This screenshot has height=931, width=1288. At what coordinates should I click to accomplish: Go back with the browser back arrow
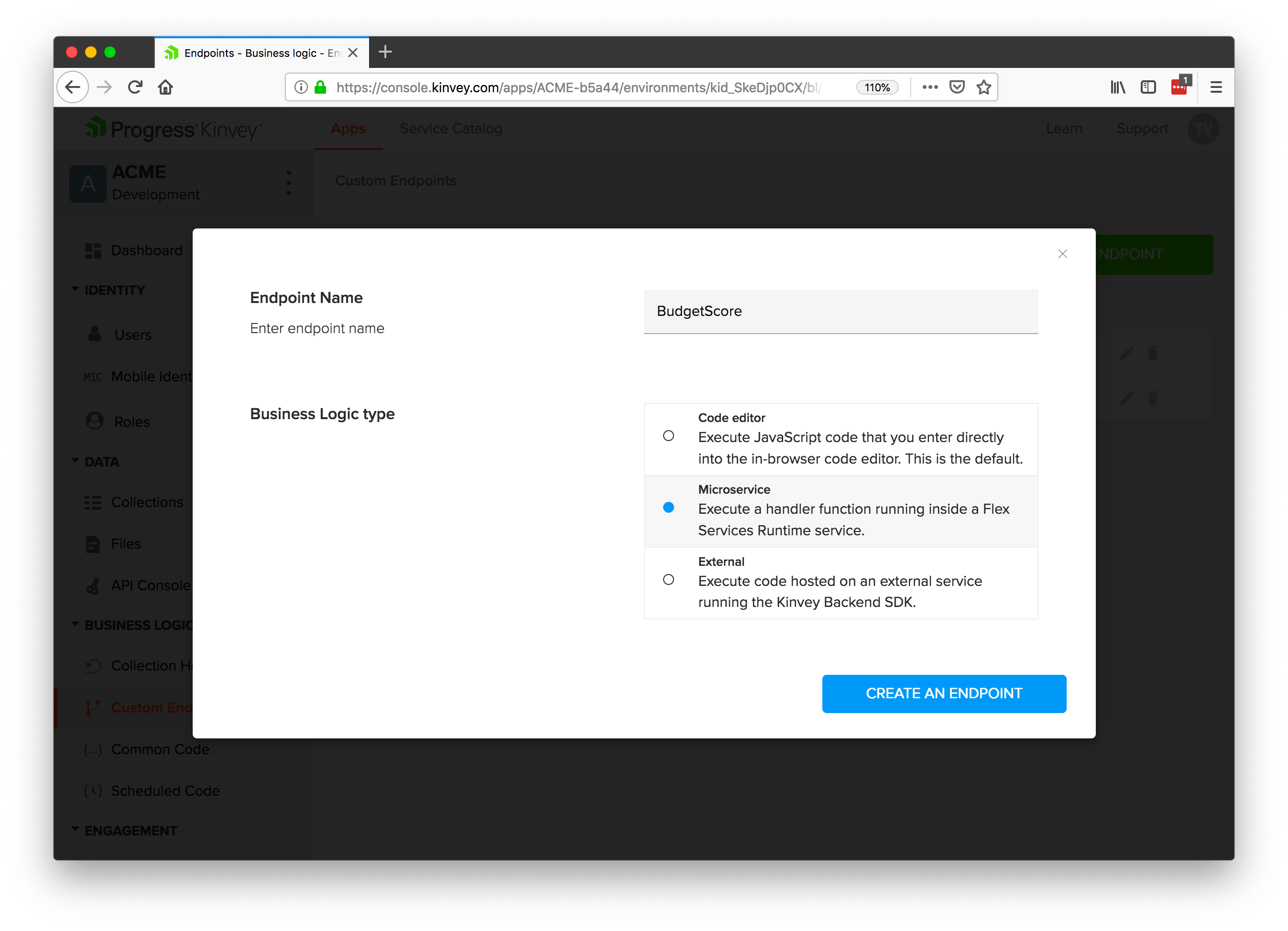73,87
